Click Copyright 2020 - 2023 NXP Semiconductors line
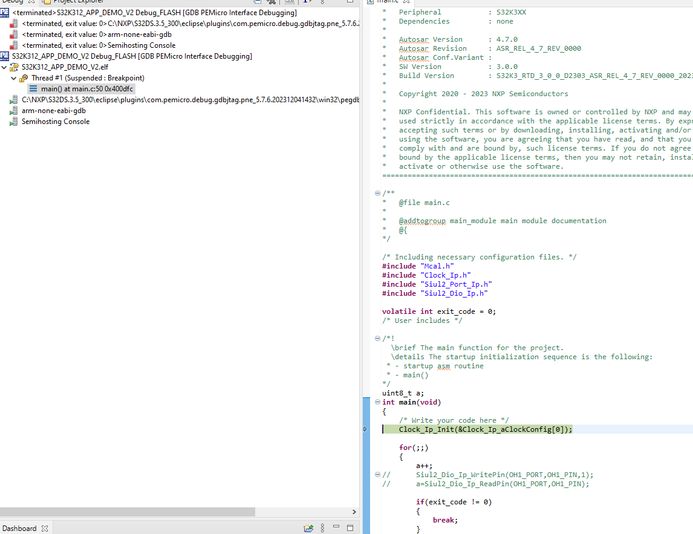This screenshot has height=534, width=693. pos(484,94)
